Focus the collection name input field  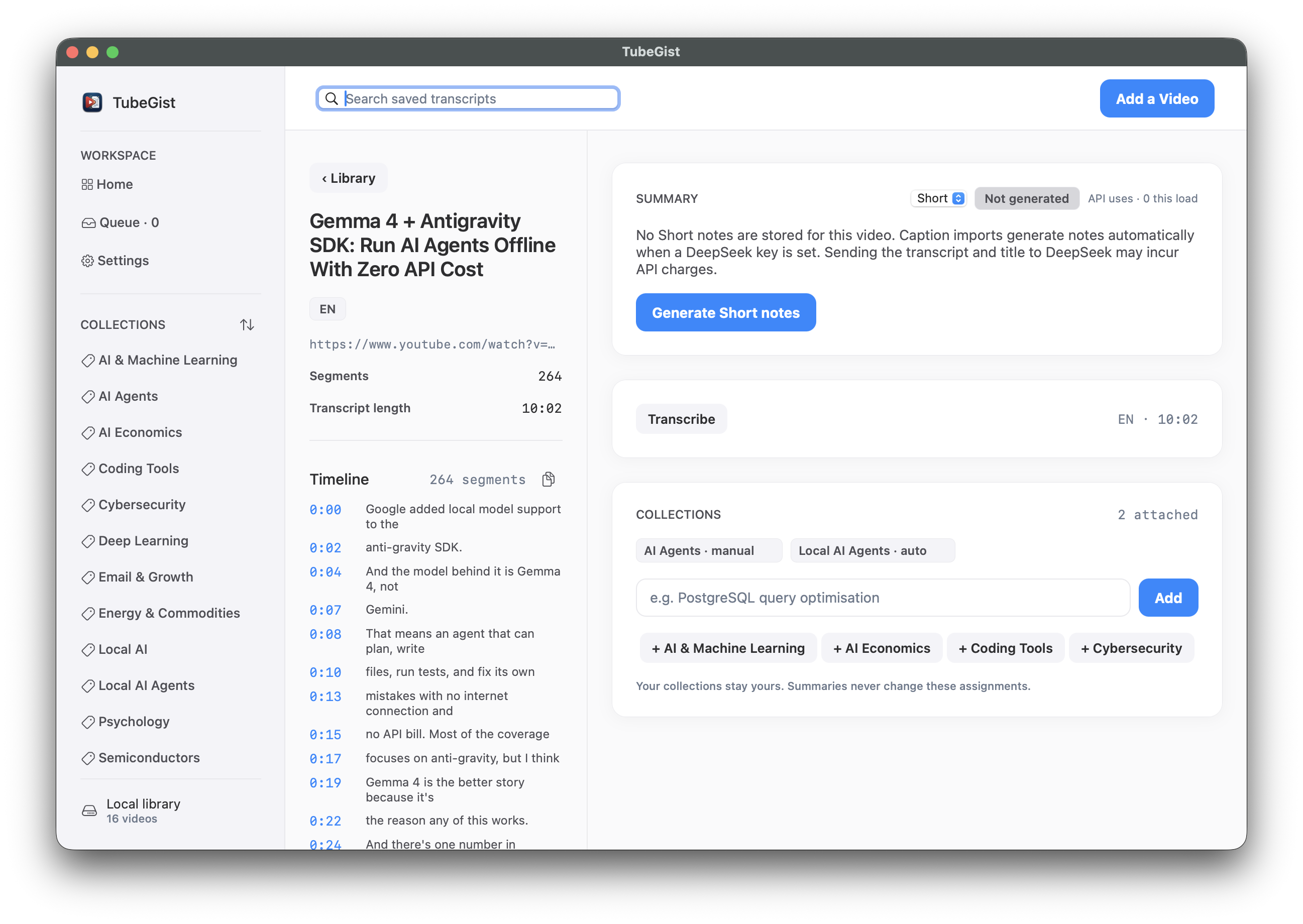883,598
